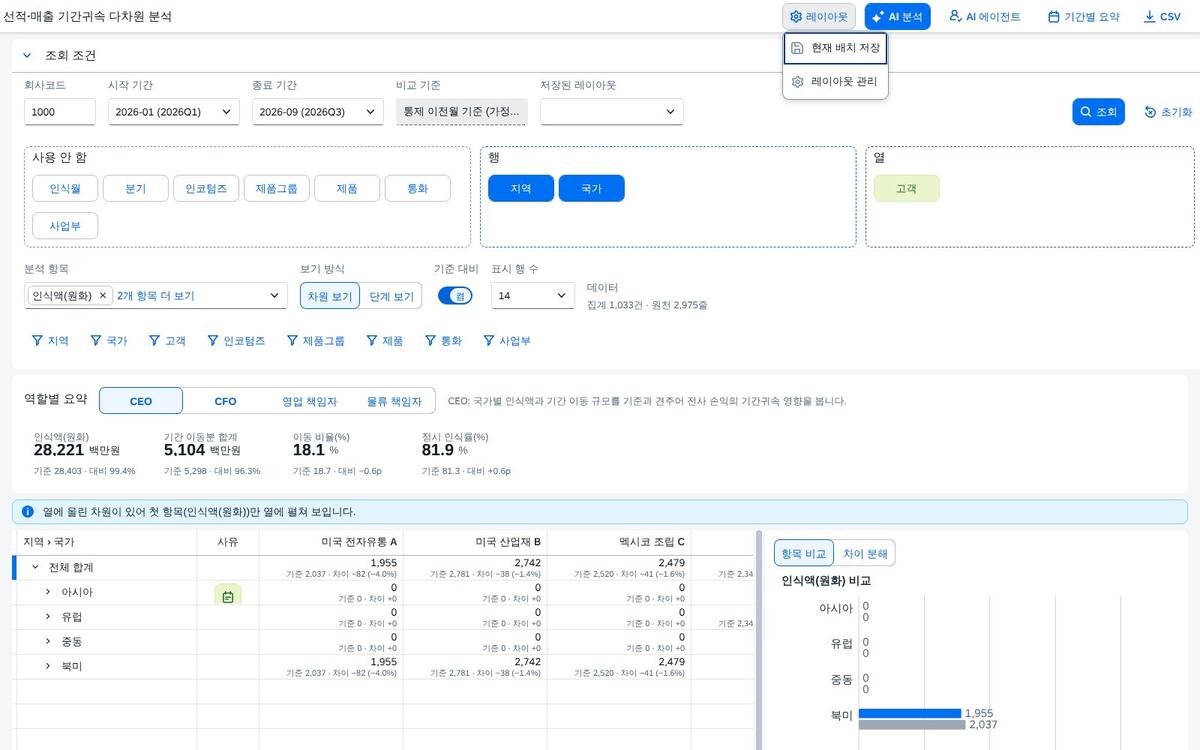This screenshot has width=1200, height=750.
Task: Select 현재 배치 저장 menu entry
Action: [x=835, y=48]
